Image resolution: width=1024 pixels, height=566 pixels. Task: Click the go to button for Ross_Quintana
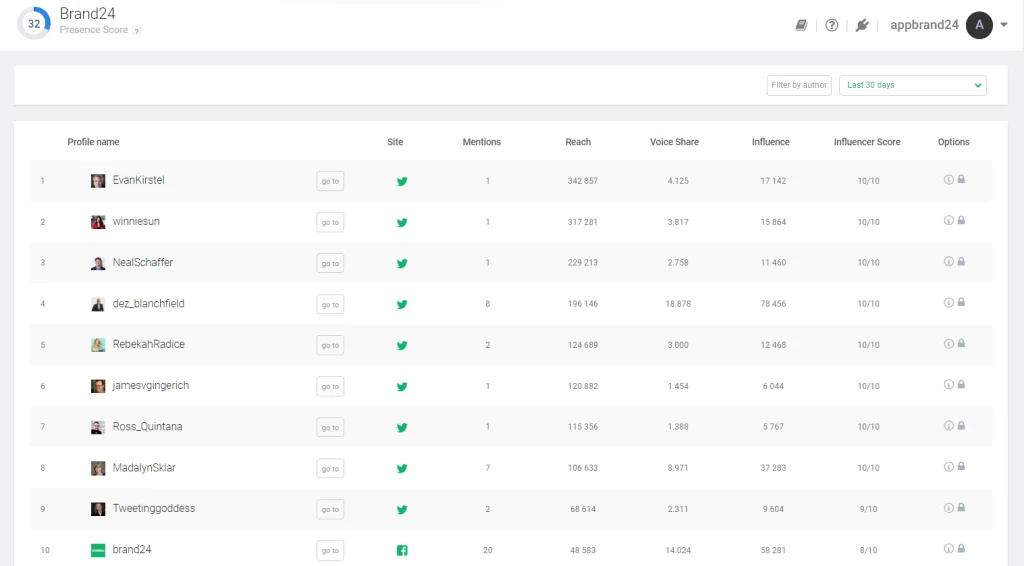coord(330,428)
